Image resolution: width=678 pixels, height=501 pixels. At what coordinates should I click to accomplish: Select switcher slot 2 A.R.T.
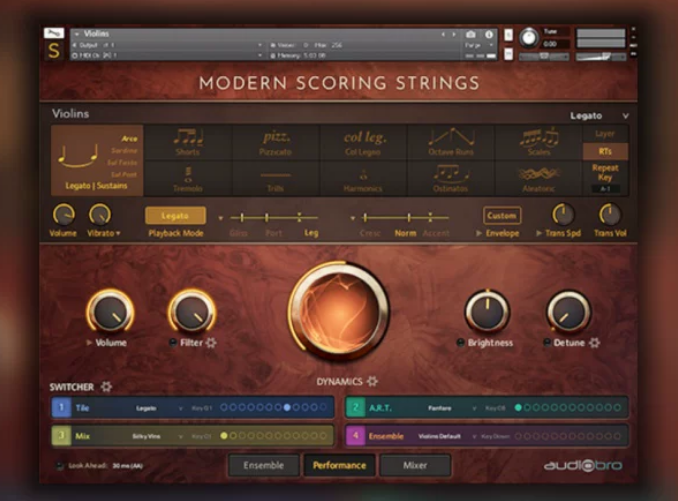pos(355,408)
